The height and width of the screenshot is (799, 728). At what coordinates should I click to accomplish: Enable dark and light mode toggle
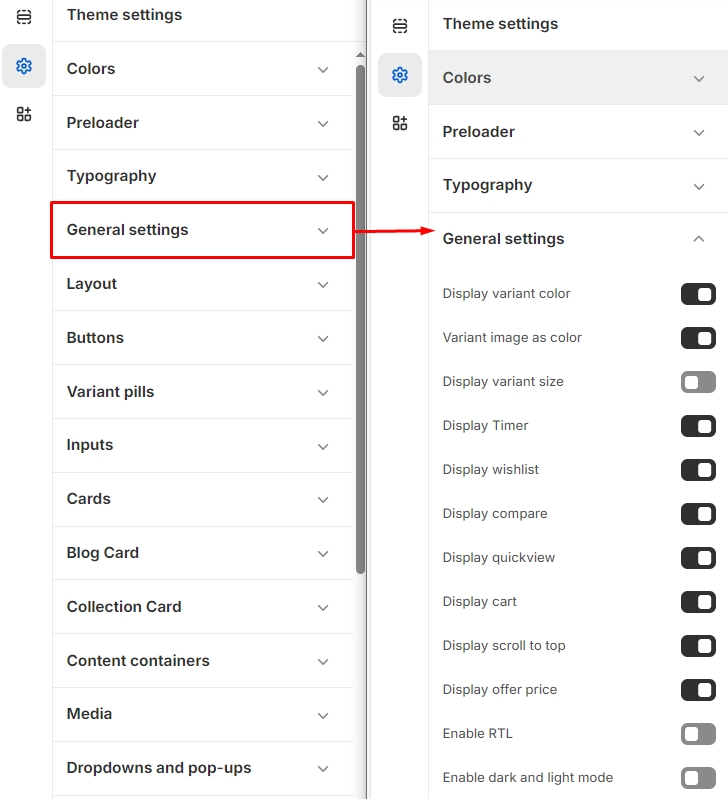(x=698, y=778)
